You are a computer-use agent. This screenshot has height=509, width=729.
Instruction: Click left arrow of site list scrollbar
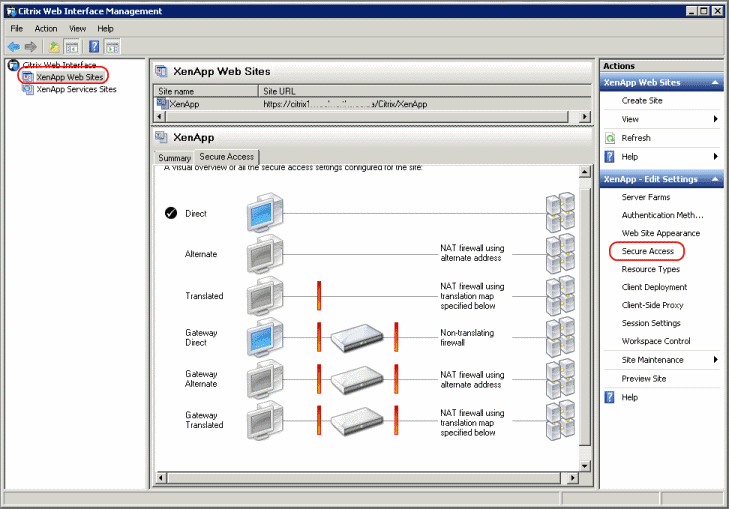(159, 116)
